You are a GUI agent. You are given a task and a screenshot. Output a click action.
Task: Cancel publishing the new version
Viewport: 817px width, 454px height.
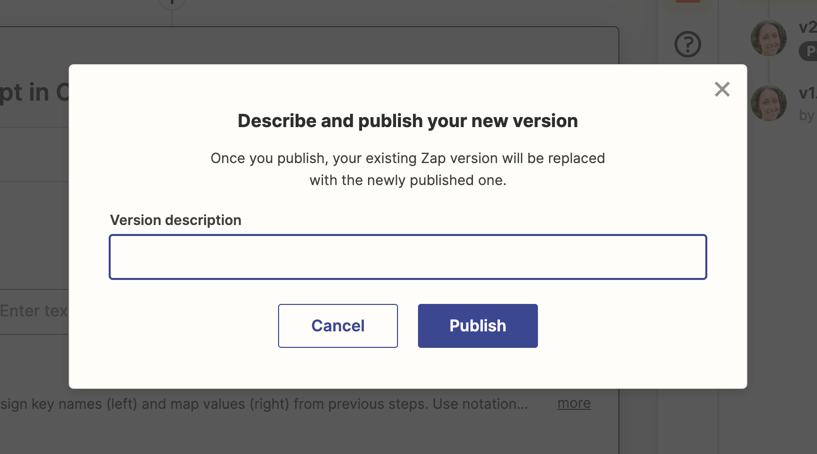(338, 326)
